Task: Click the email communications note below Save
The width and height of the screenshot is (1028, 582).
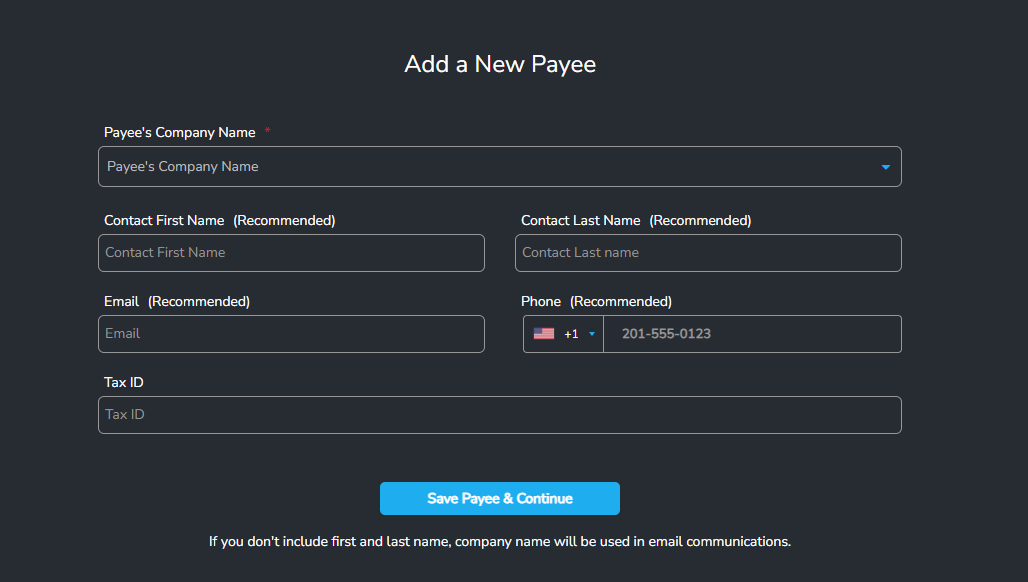Action: point(500,541)
